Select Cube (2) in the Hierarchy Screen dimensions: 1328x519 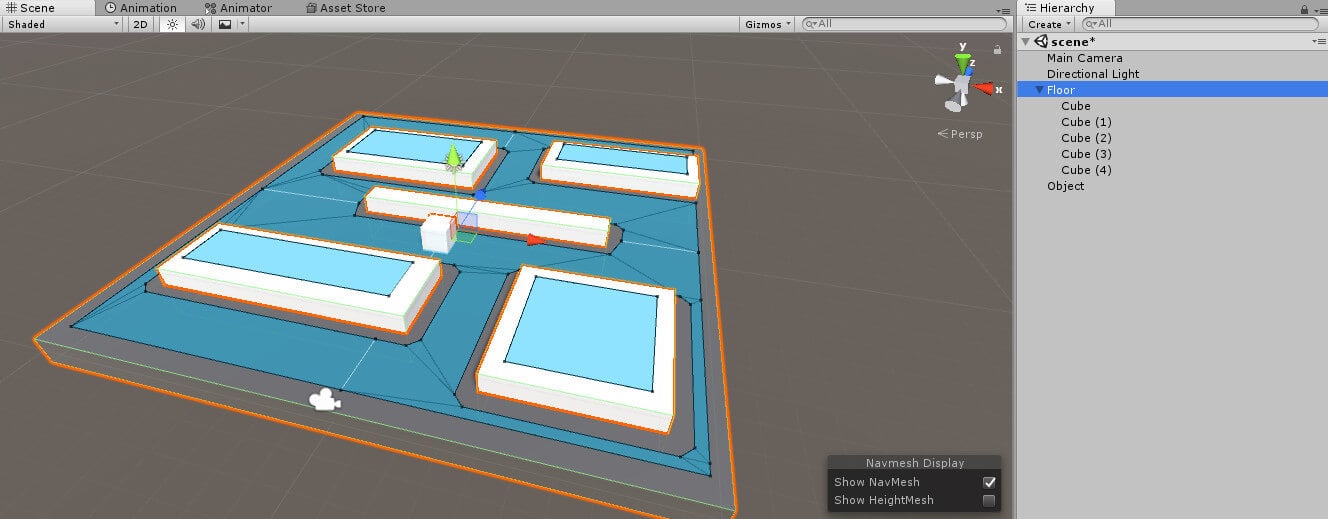tap(1086, 138)
